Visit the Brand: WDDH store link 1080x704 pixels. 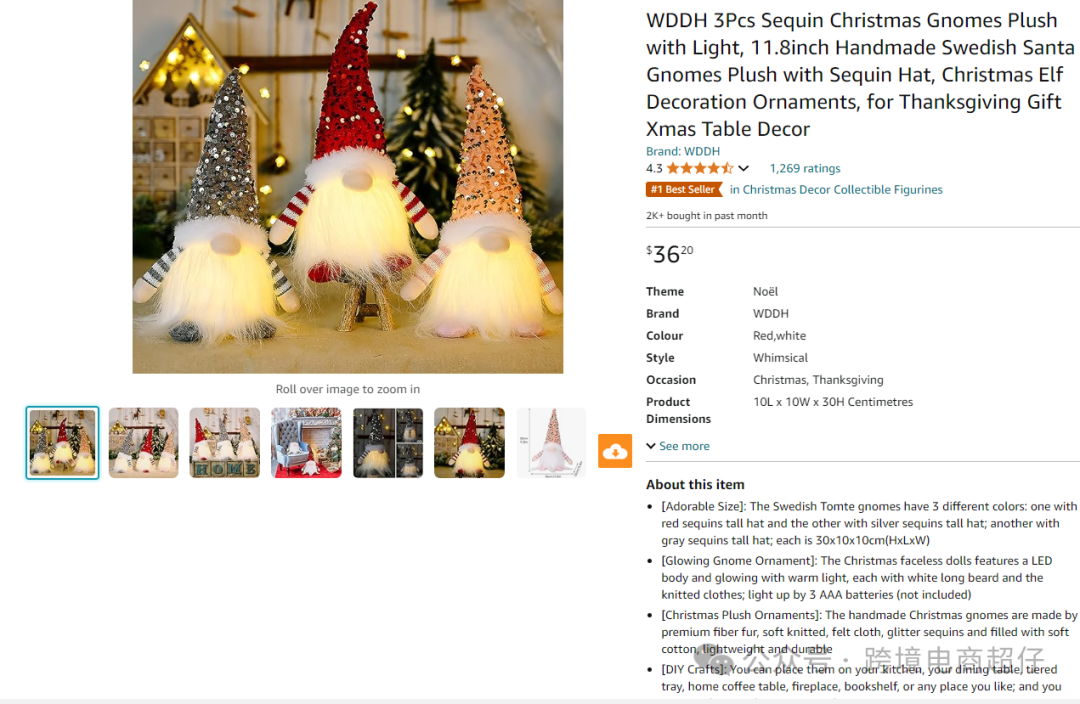click(683, 151)
